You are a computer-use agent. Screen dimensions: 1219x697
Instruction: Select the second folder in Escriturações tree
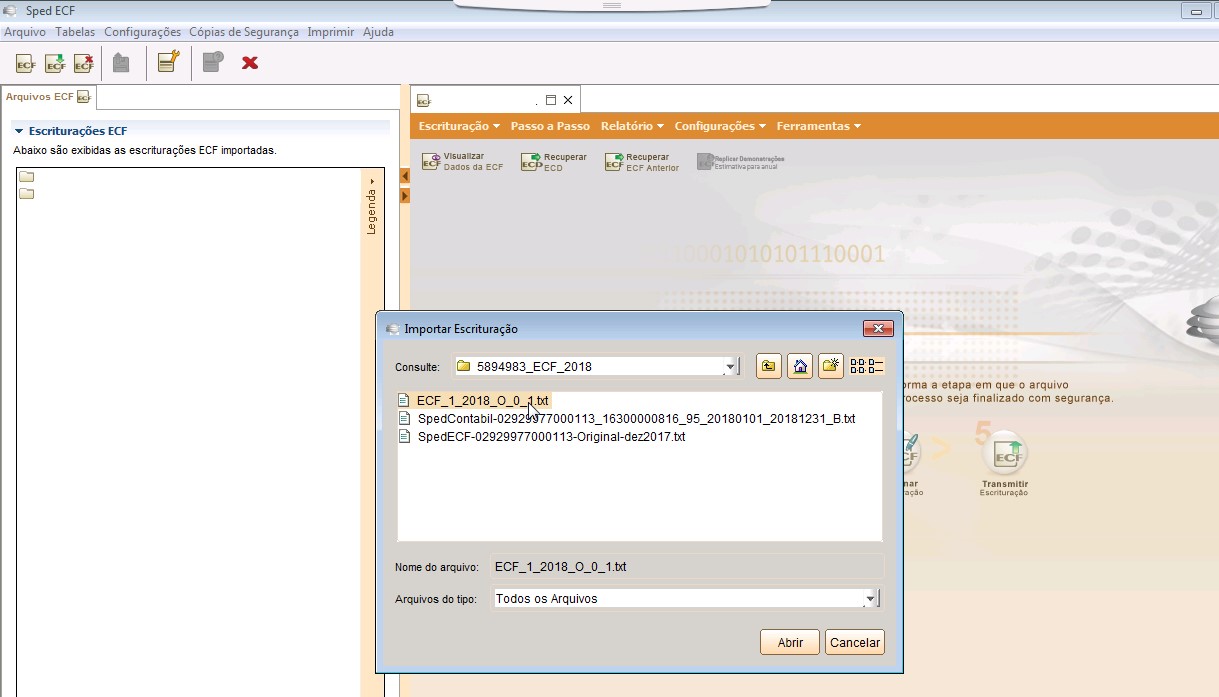(26, 193)
